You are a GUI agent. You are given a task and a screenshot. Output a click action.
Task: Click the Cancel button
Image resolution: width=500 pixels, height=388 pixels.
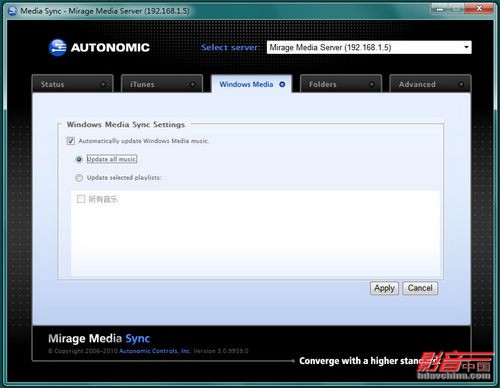coord(420,288)
